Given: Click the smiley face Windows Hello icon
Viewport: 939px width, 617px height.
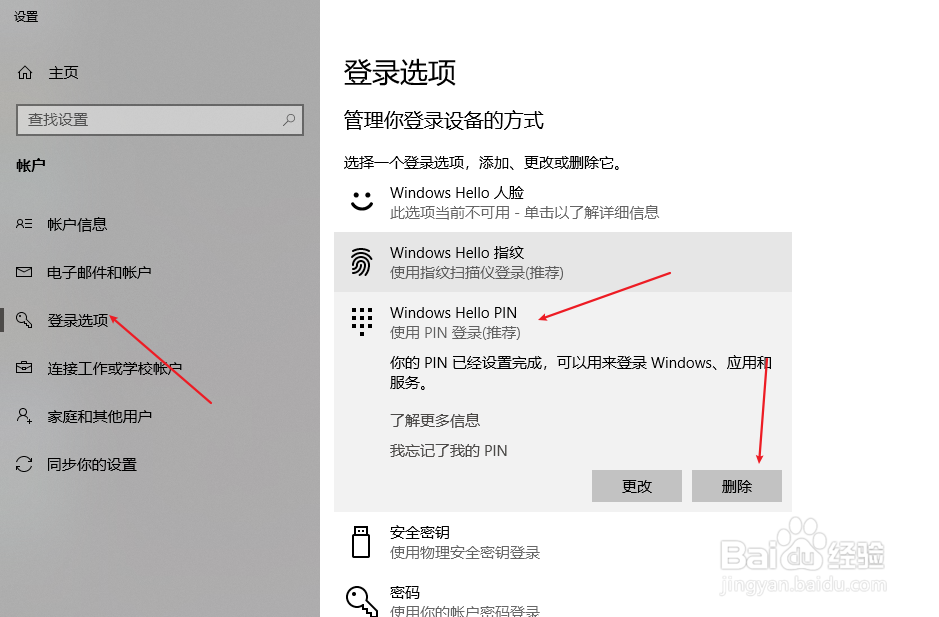Looking at the screenshot, I should (x=362, y=201).
